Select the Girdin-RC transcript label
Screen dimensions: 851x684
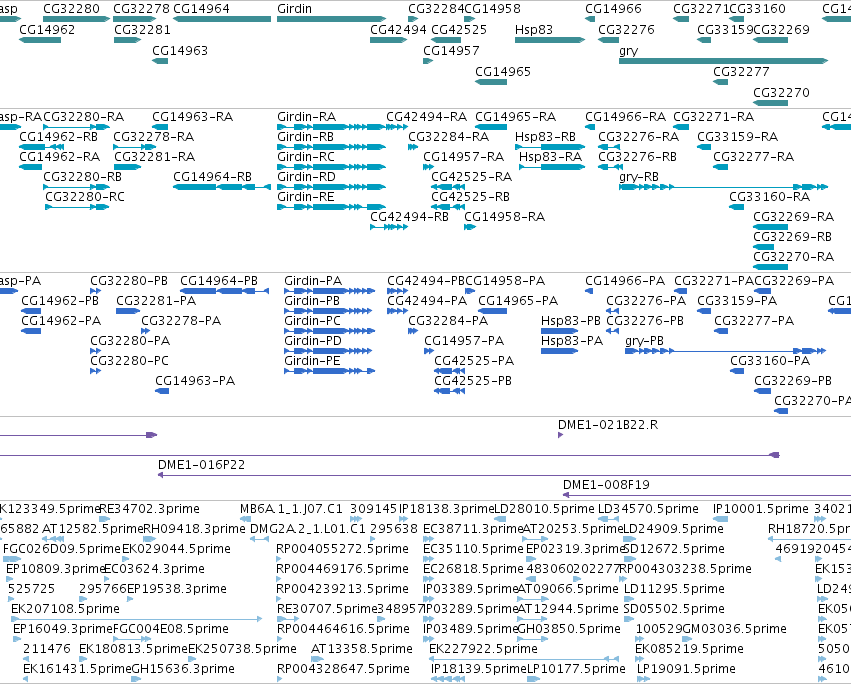(x=306, y=157)
